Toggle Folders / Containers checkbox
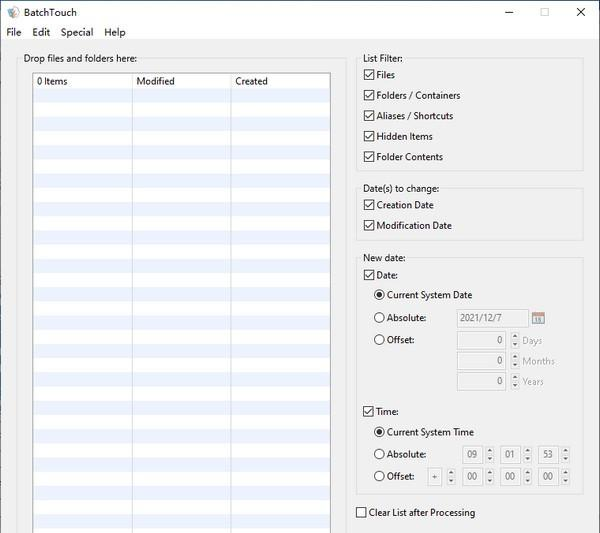Image resolution: width=600 pixels, height=533 pixels. click(369, 95)
